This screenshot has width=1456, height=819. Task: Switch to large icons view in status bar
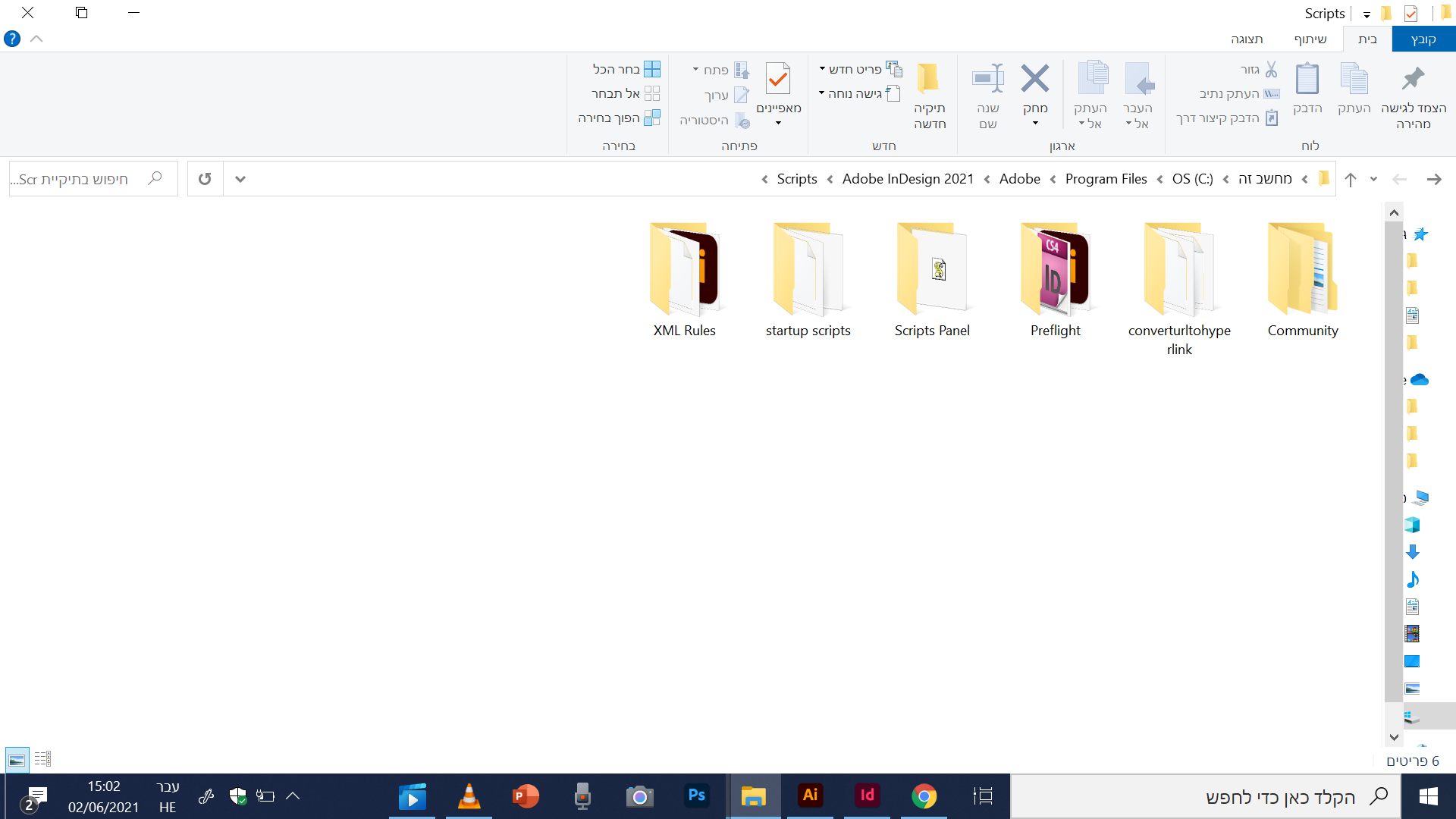17,758
